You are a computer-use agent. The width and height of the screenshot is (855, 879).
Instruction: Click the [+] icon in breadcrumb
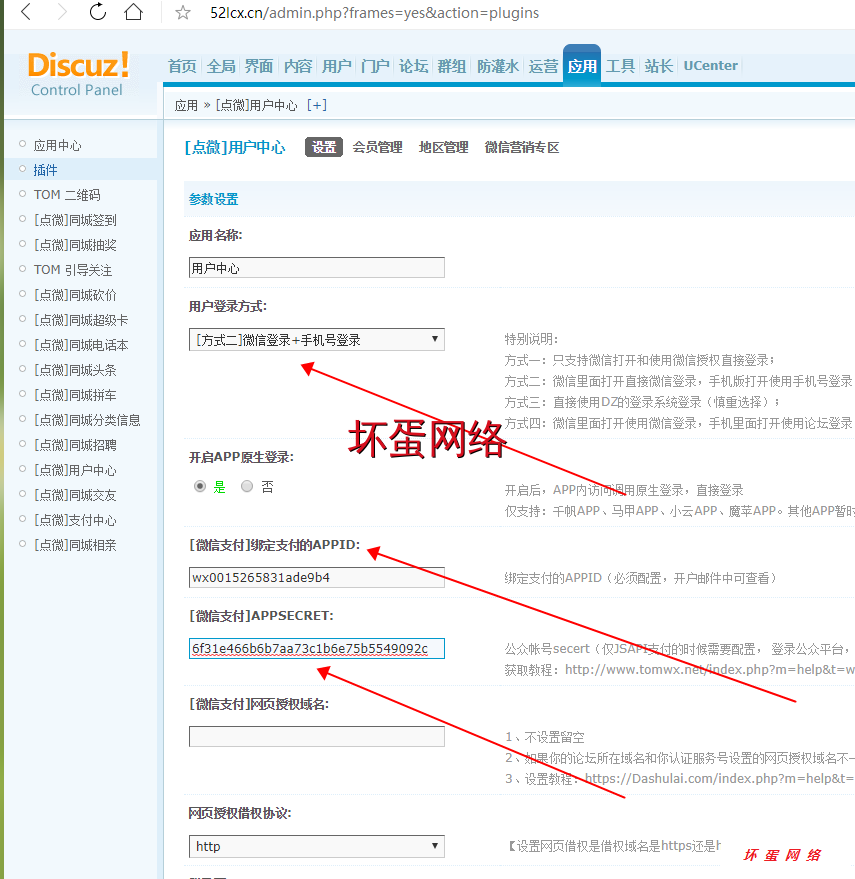[x=316, y=105]
